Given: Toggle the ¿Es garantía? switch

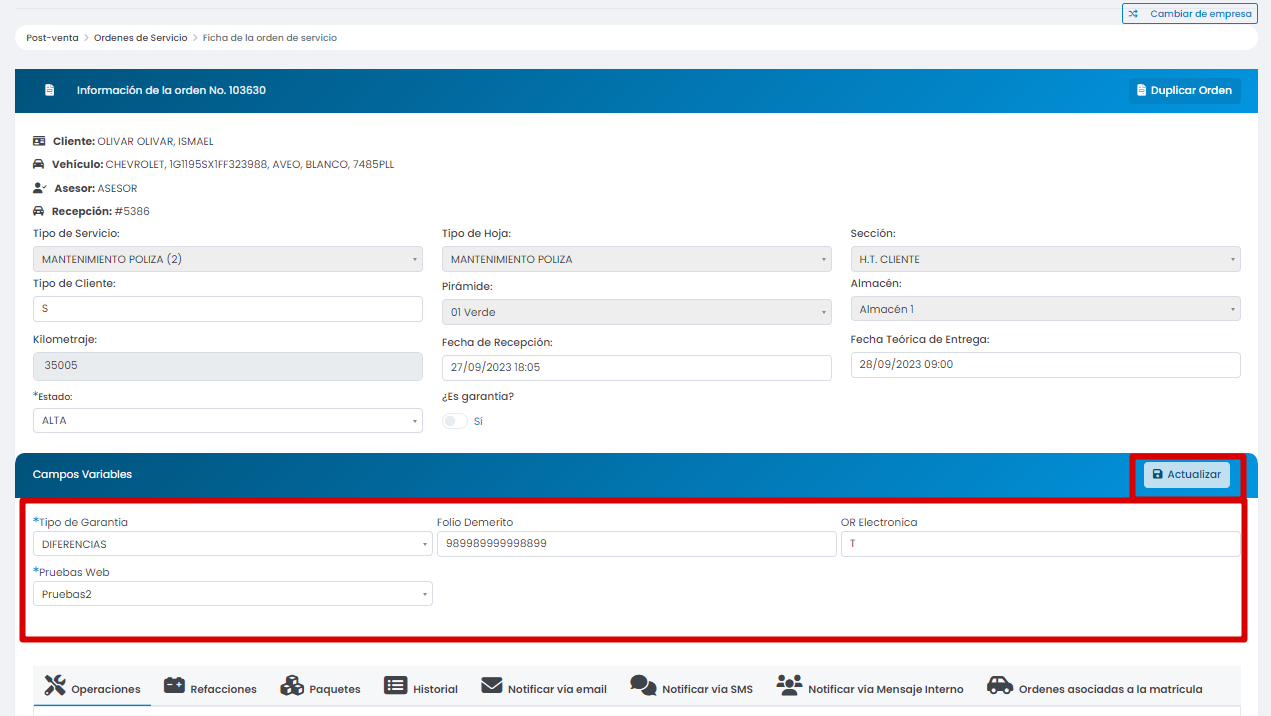Looking at the screenshot, I should click(455, 421).
